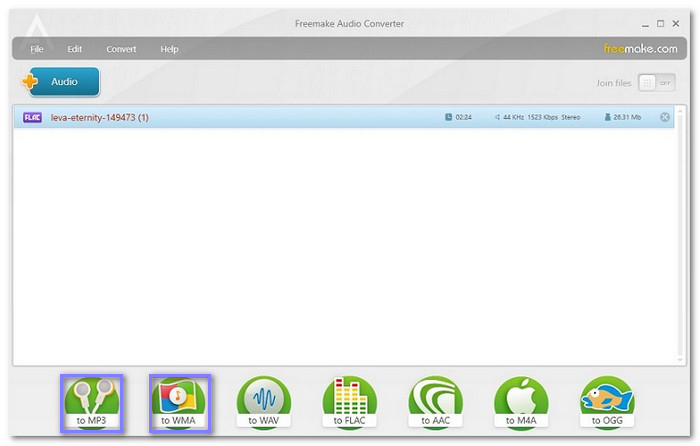
Task: Convert to M4A format
Action: pyautogui.click(x=521, y=403)
